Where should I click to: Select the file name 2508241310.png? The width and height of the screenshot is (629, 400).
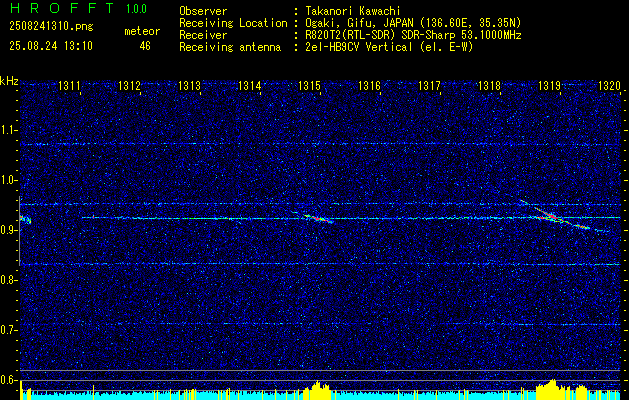pos(51,27)
